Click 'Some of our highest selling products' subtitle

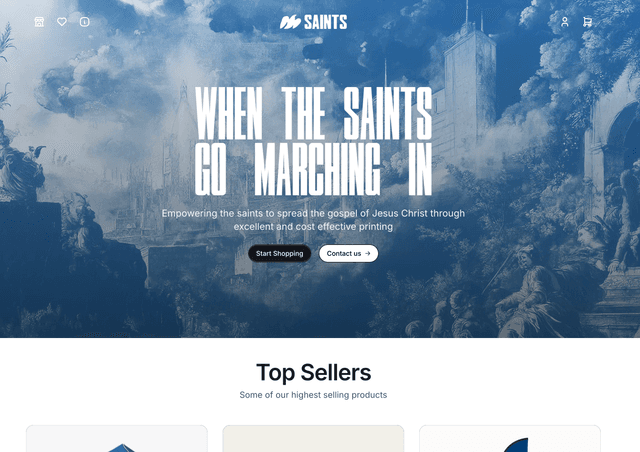point(313,395)
